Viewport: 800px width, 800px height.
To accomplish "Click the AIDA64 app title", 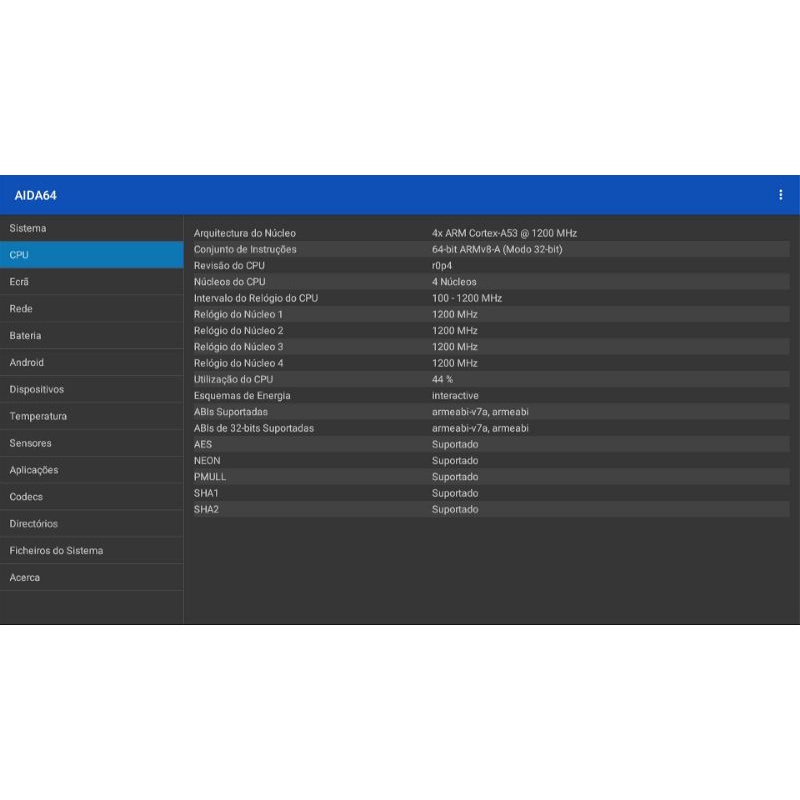I will [35, 195].
